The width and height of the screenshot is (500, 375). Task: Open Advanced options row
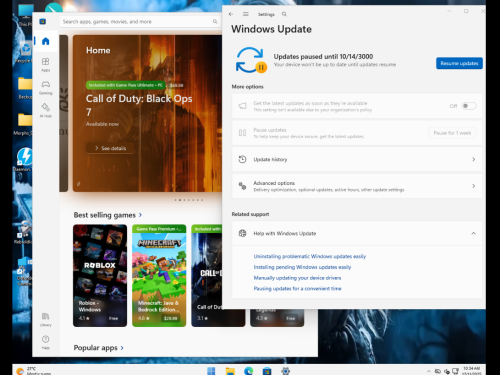pyautogui.click(x=357, y=186)
